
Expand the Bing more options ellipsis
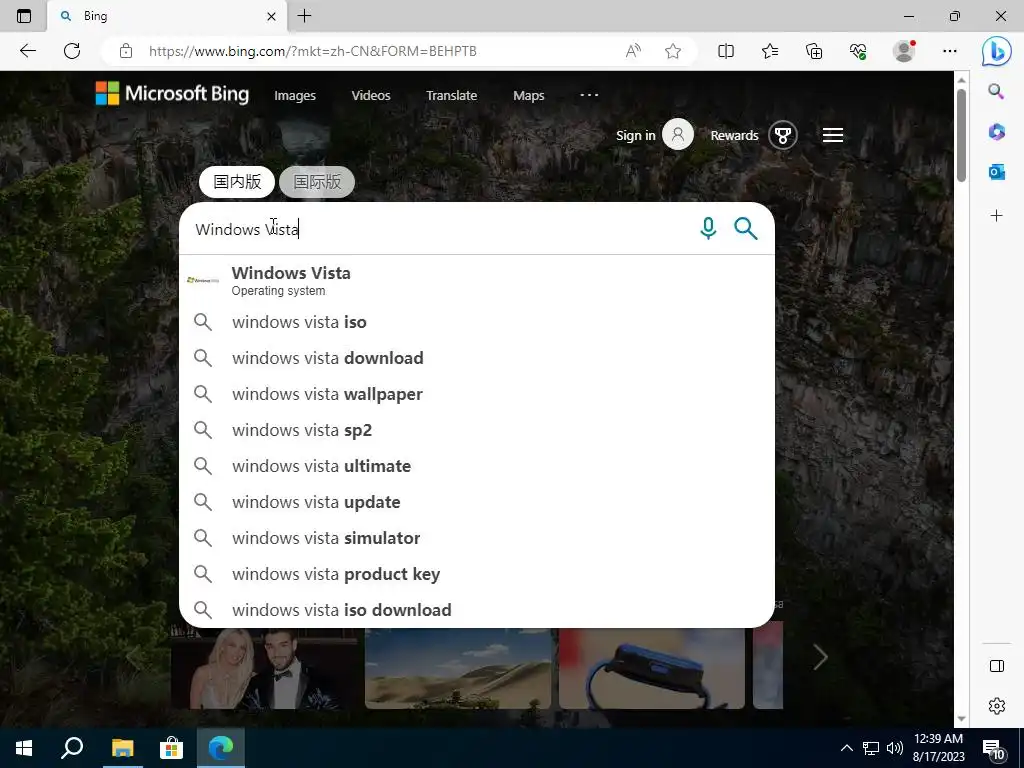click(x=589, y=95)
